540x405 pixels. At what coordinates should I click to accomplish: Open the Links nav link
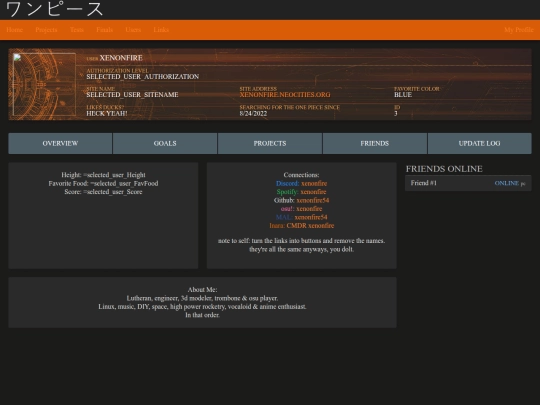coord(161,30)
